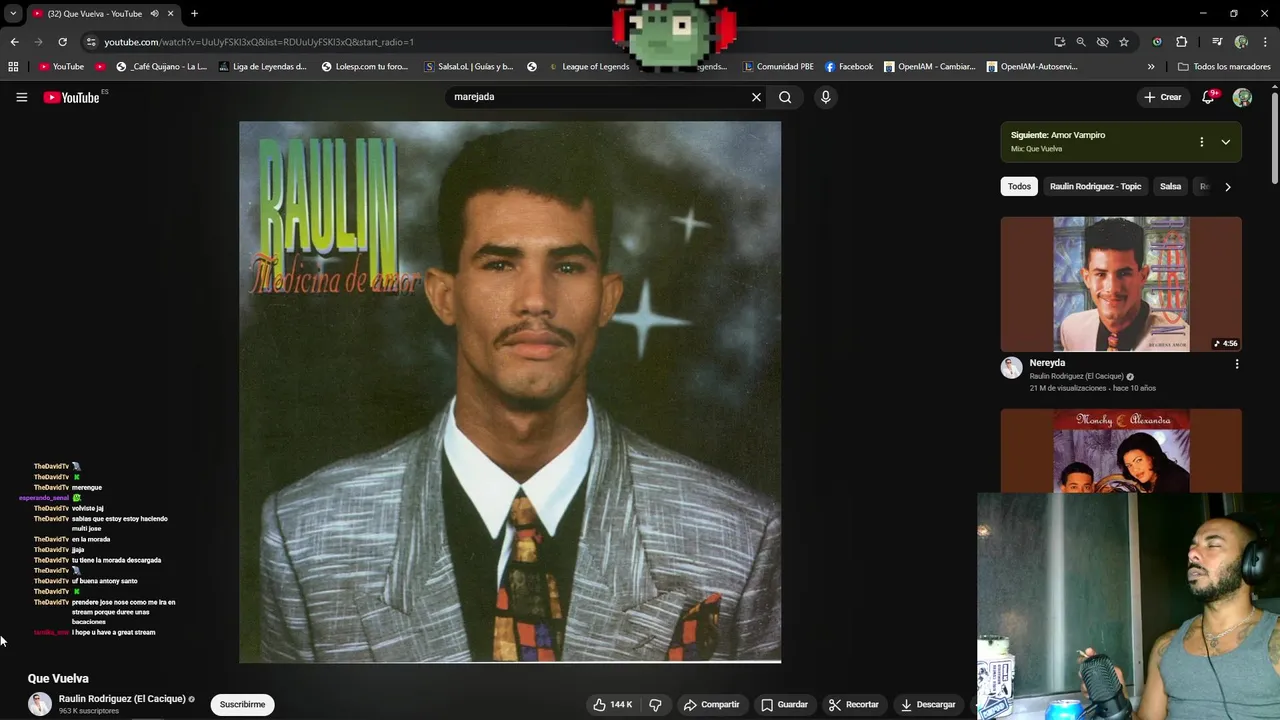This screenshot has width=1280, height=720.
Task: Bookmark this page with the star
Action: (1124, 42)
